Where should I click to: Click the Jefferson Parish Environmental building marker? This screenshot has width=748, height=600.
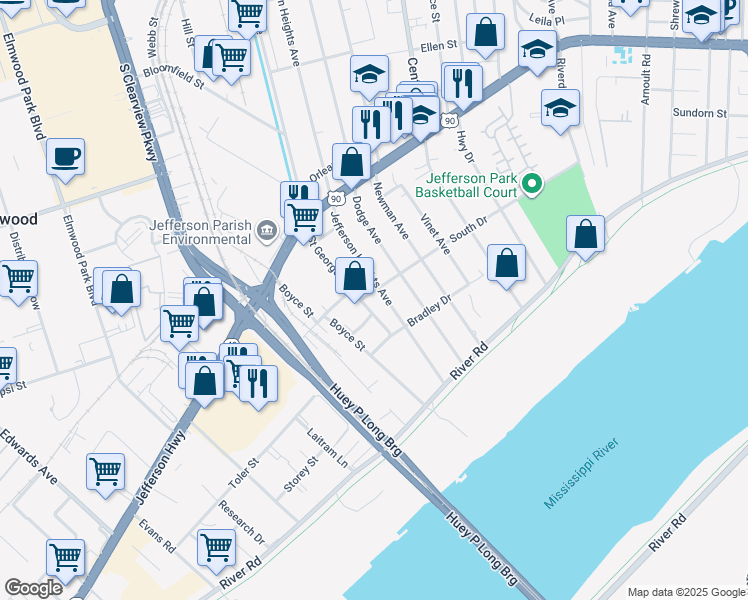coord(267,231)
